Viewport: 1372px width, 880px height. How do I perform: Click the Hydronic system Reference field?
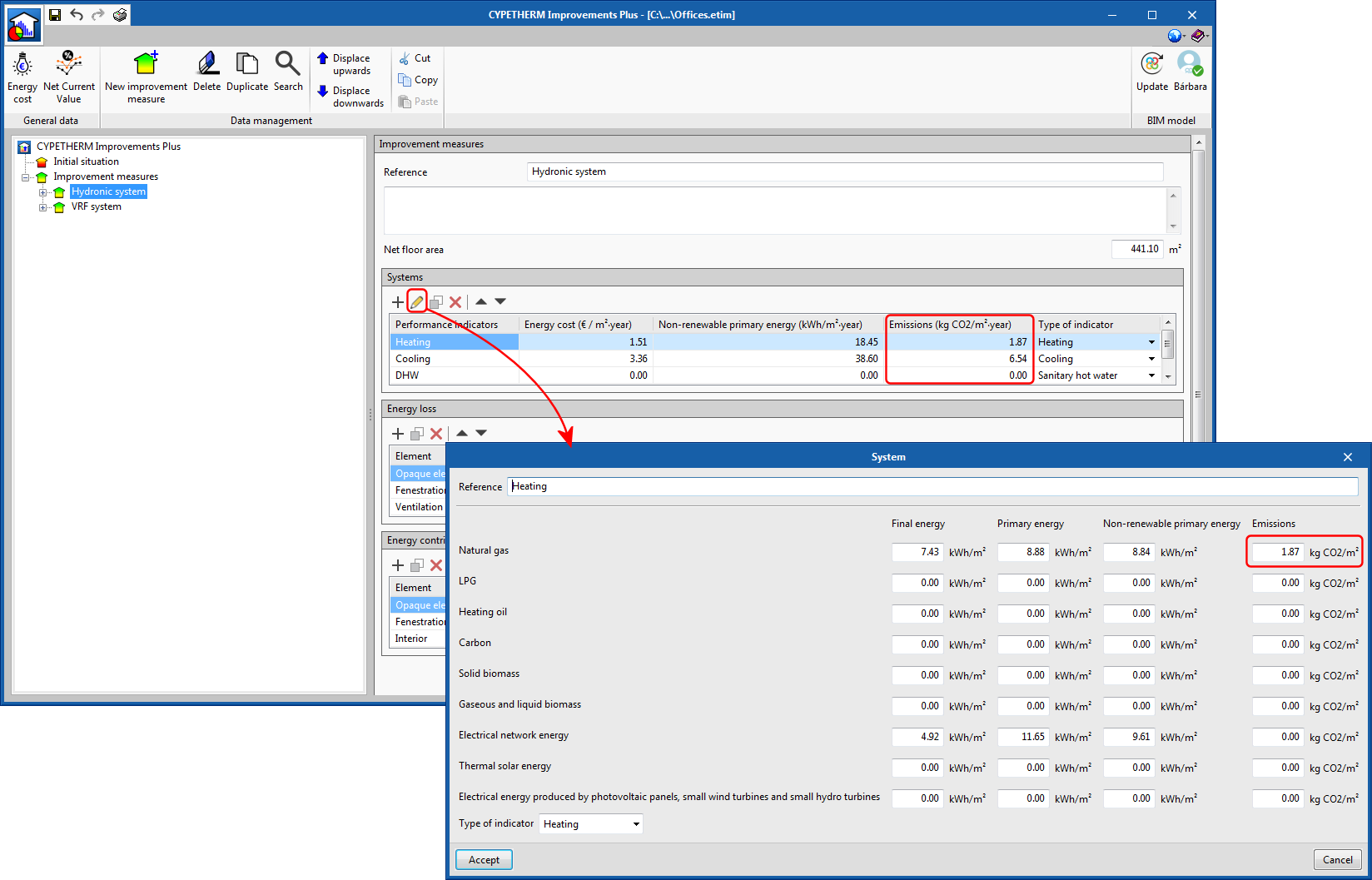(x=845, y=172)
